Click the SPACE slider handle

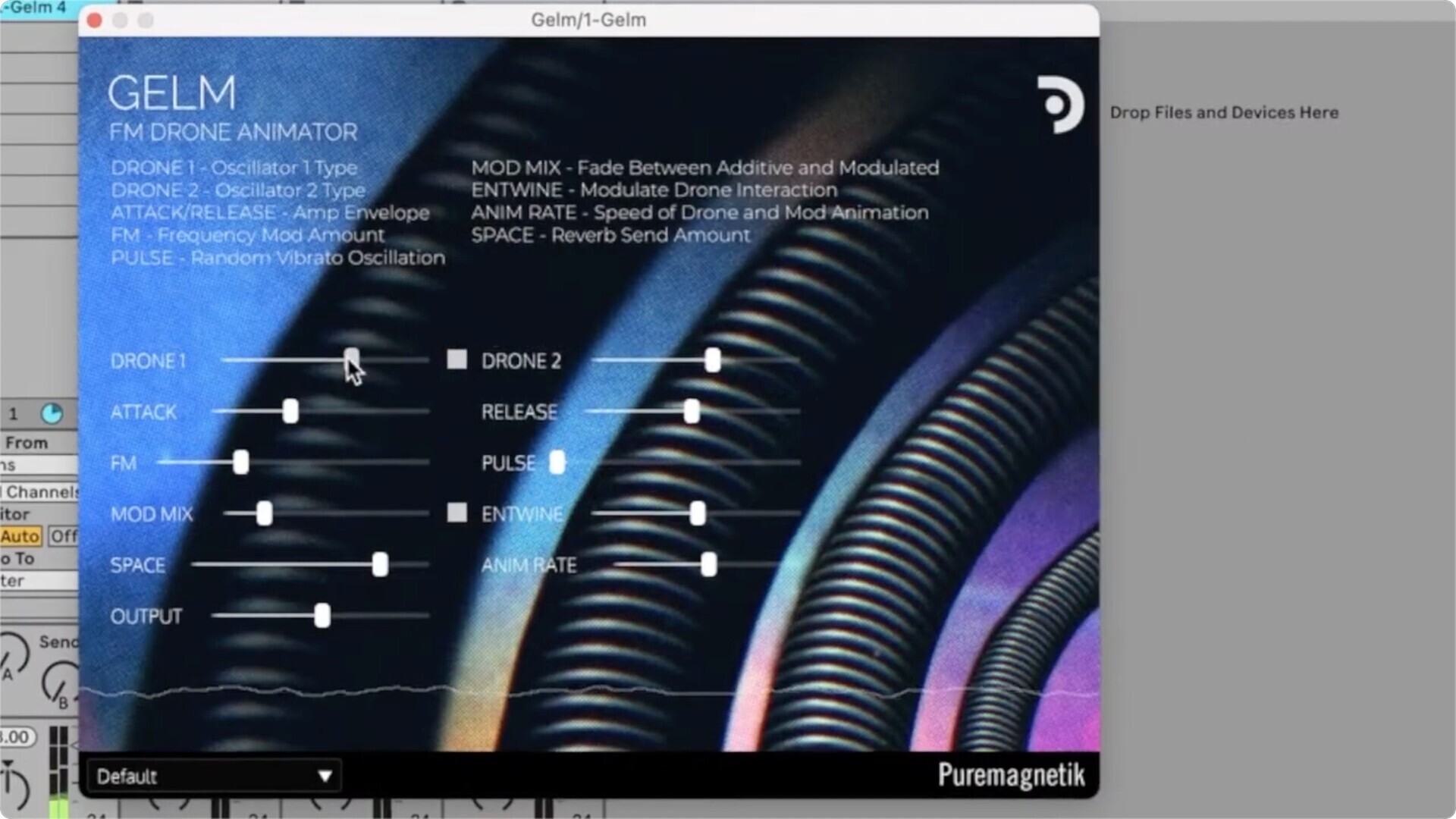click(381, 564)
